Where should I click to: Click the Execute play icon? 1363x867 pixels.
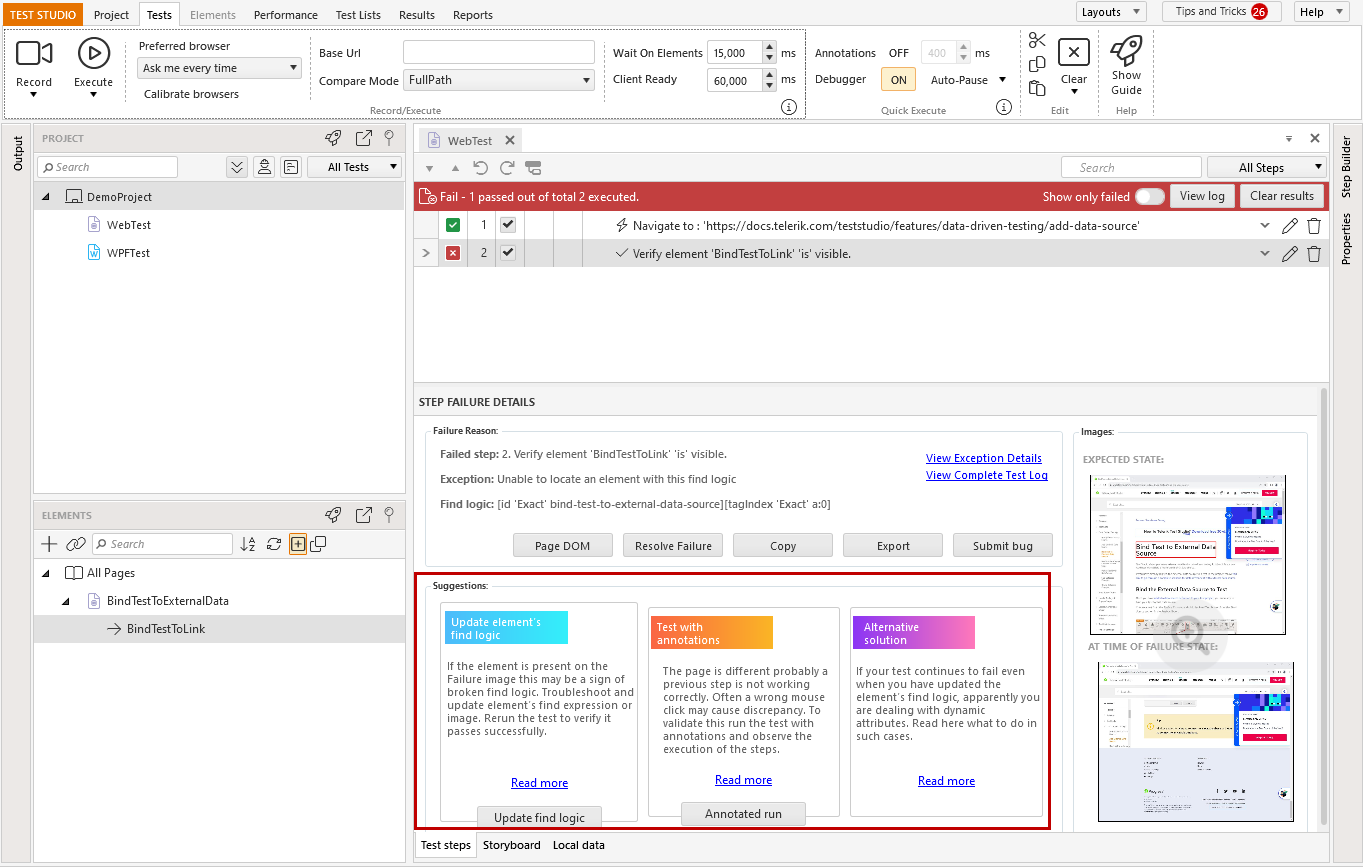click(x=93, y=53)
